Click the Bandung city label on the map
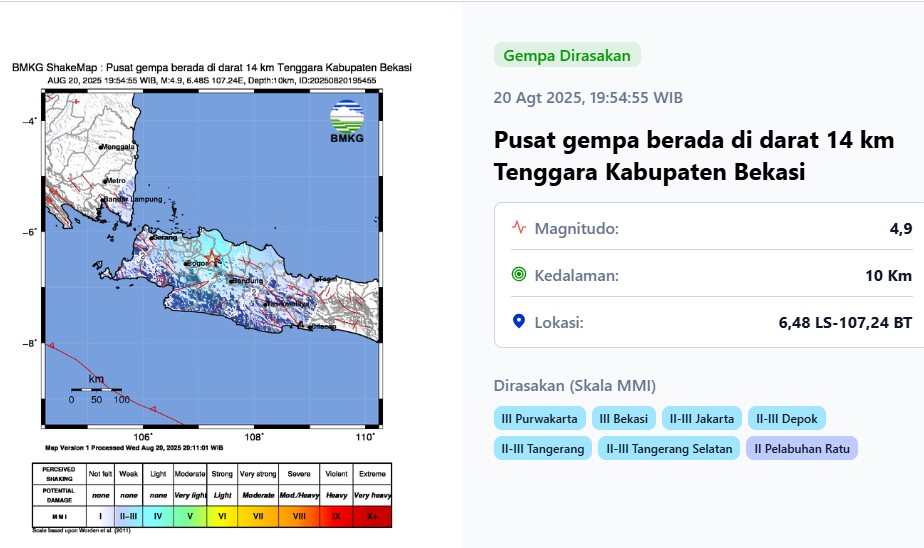Viewport: 924px width, 548px height. coord(246,281)
